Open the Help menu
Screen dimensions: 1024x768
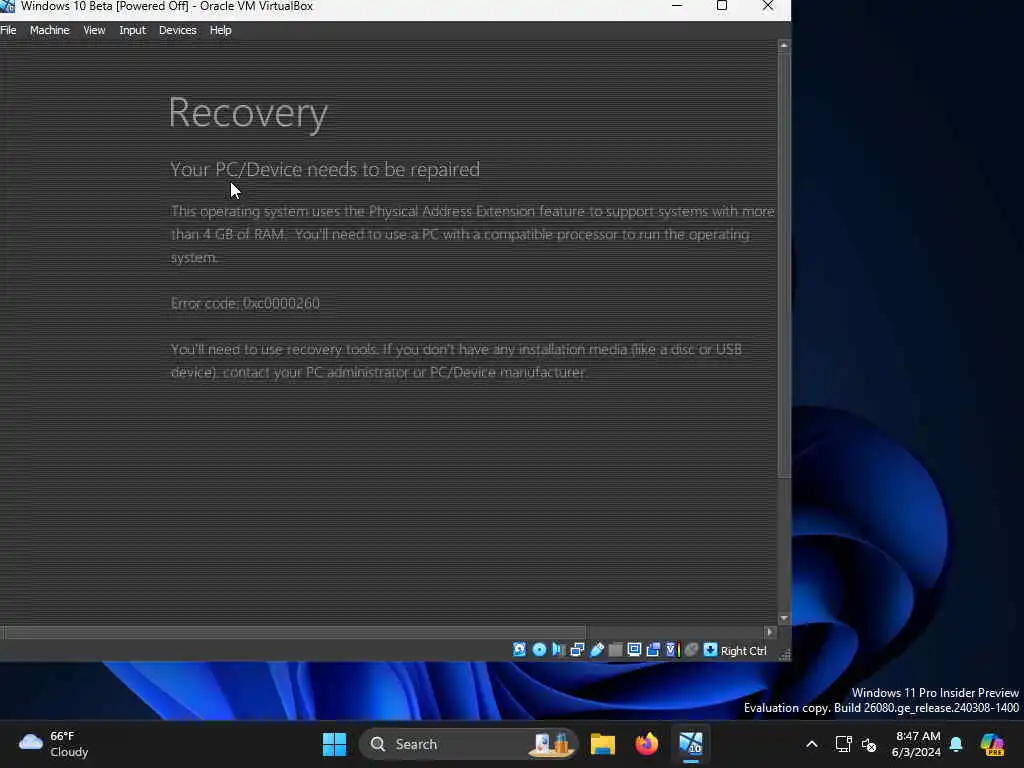coord(221,30)
